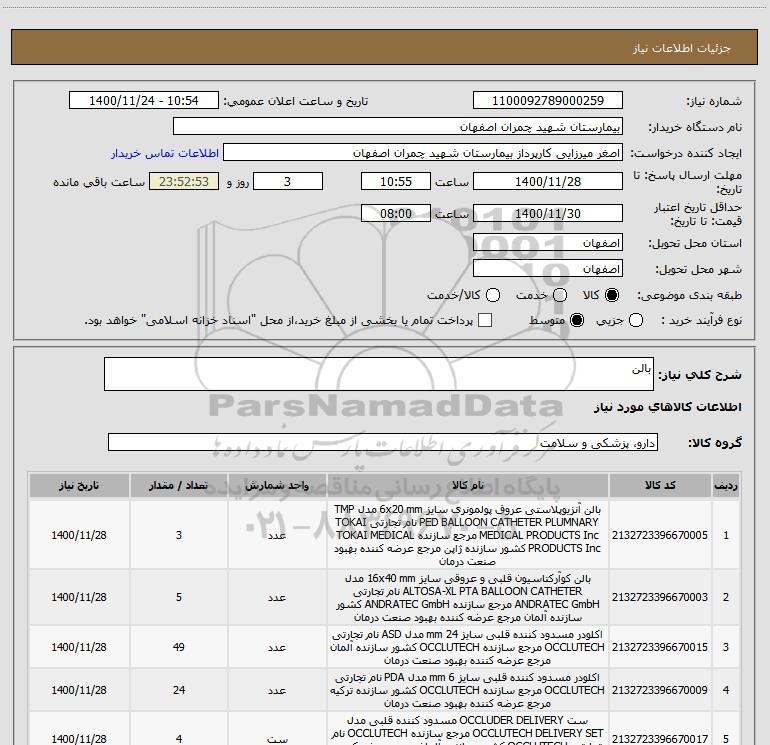Screen dimensions: 770x745
Task: Choose the متوسط purchase type radio
Action: click(577, 320)
